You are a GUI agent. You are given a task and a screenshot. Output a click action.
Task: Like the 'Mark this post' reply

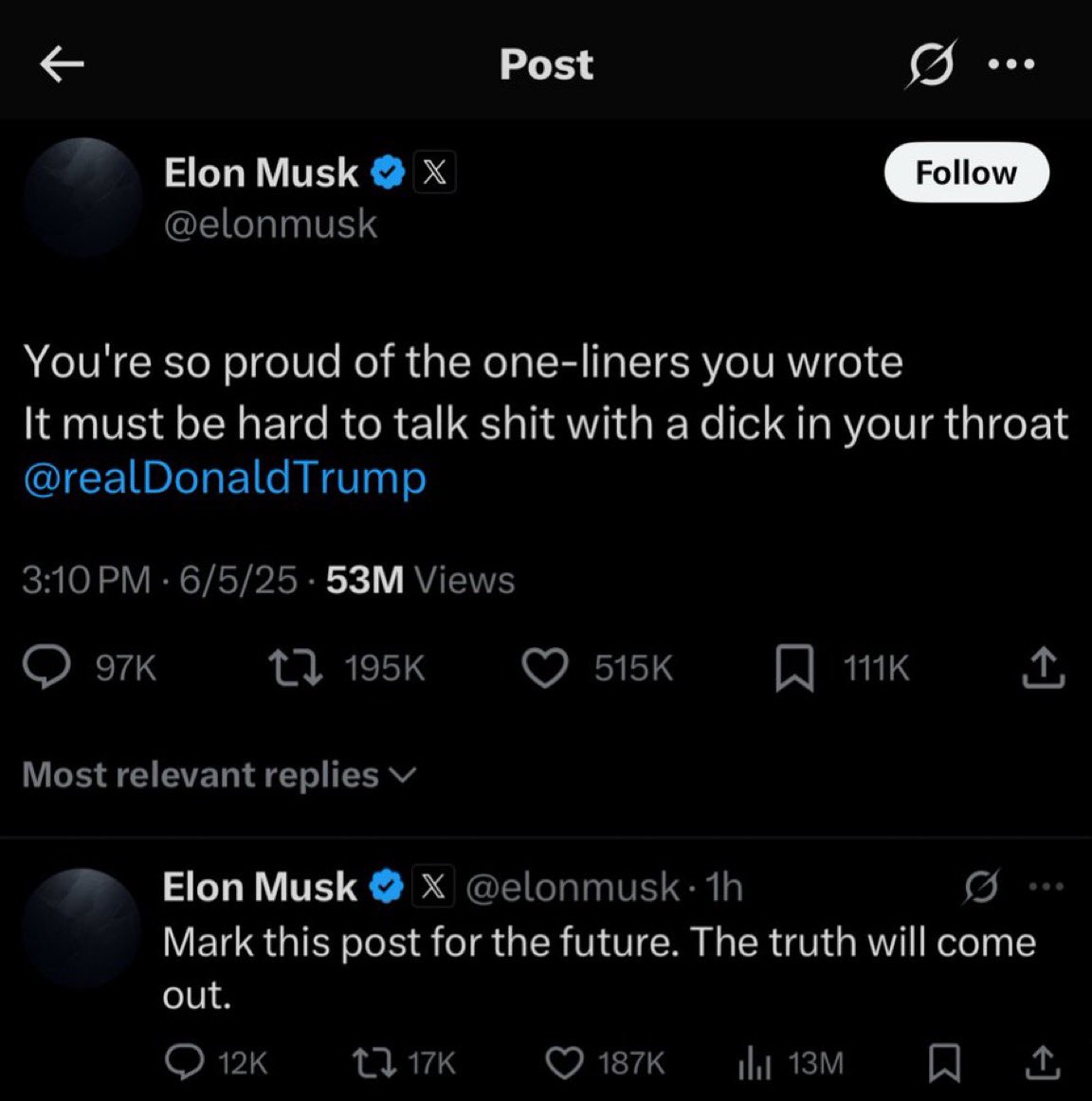(564, 1063)
